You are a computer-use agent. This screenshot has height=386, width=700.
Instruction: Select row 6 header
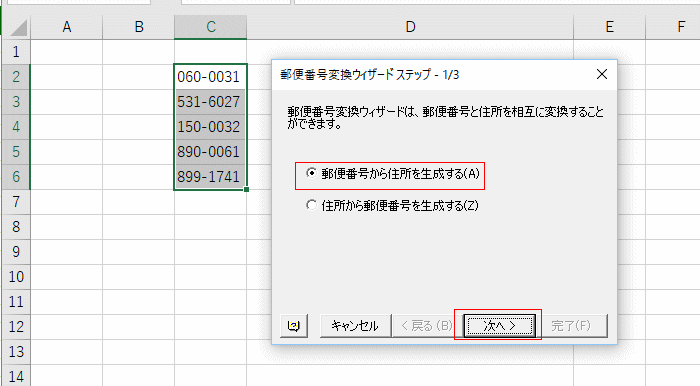pos(16,177)
